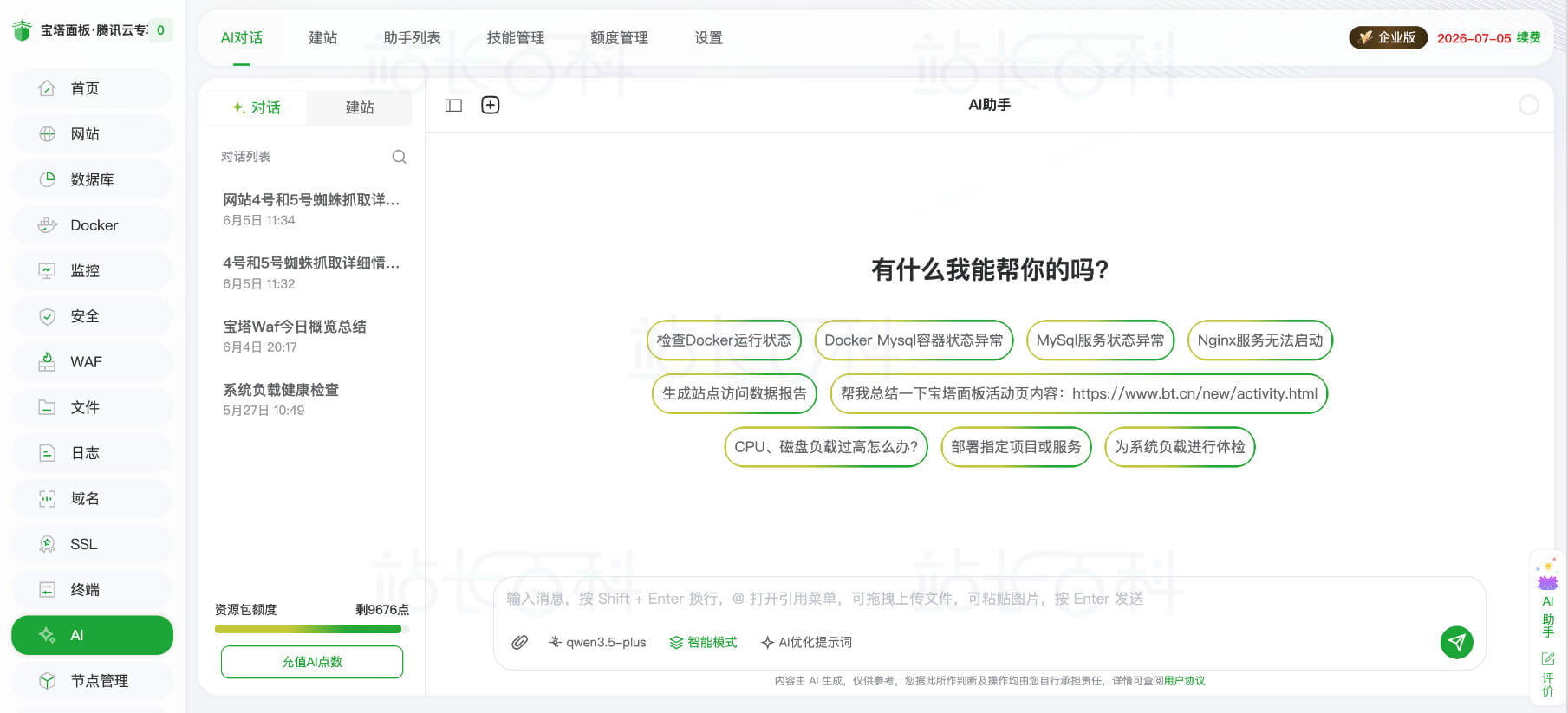Image resolution: width=1568 pixels, height=713 pixels.
Task: Open the 网站 website globe icon
Action: [x=48, y=134]
